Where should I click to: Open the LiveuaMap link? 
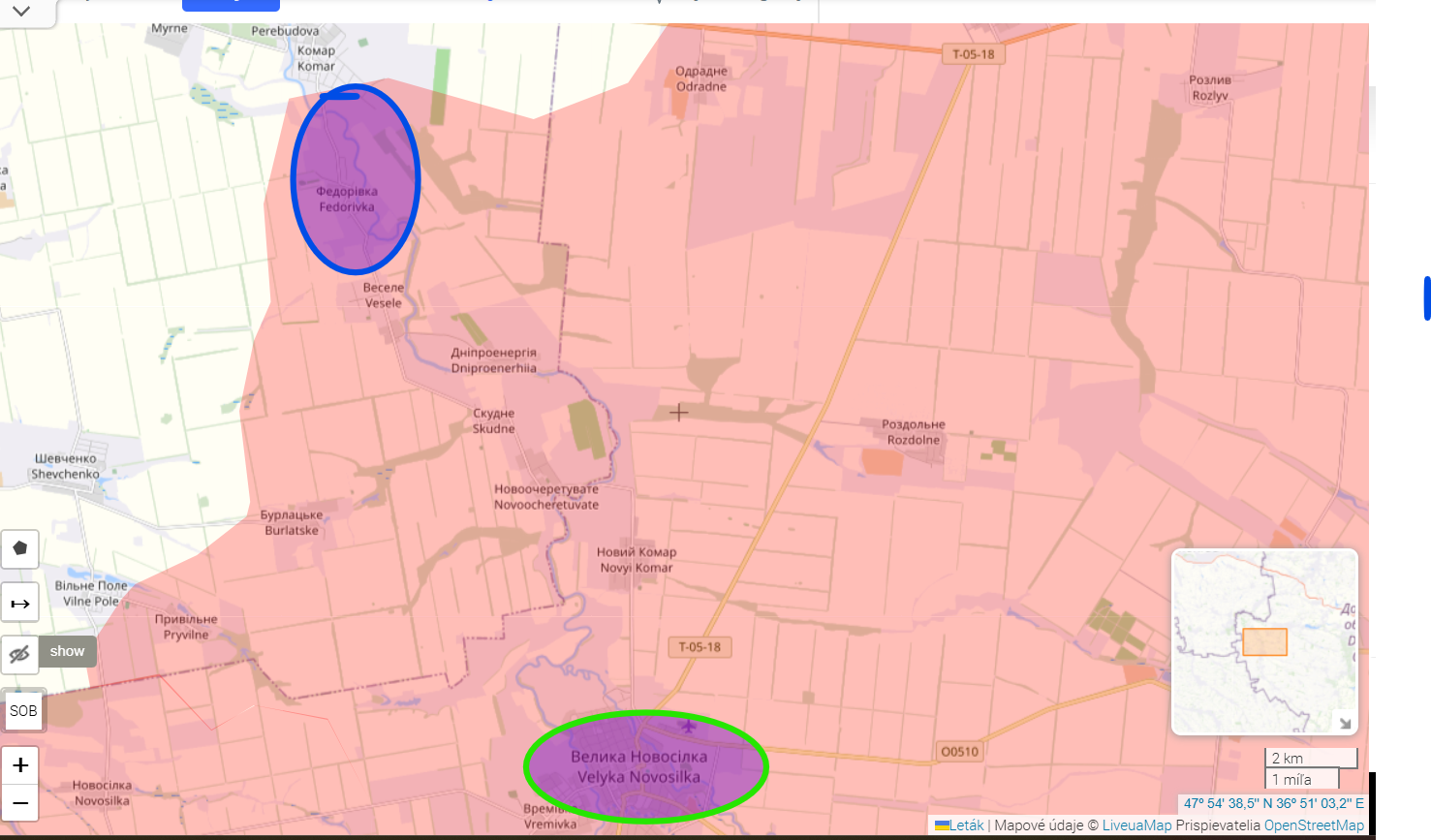click(x=1136, y=825)
